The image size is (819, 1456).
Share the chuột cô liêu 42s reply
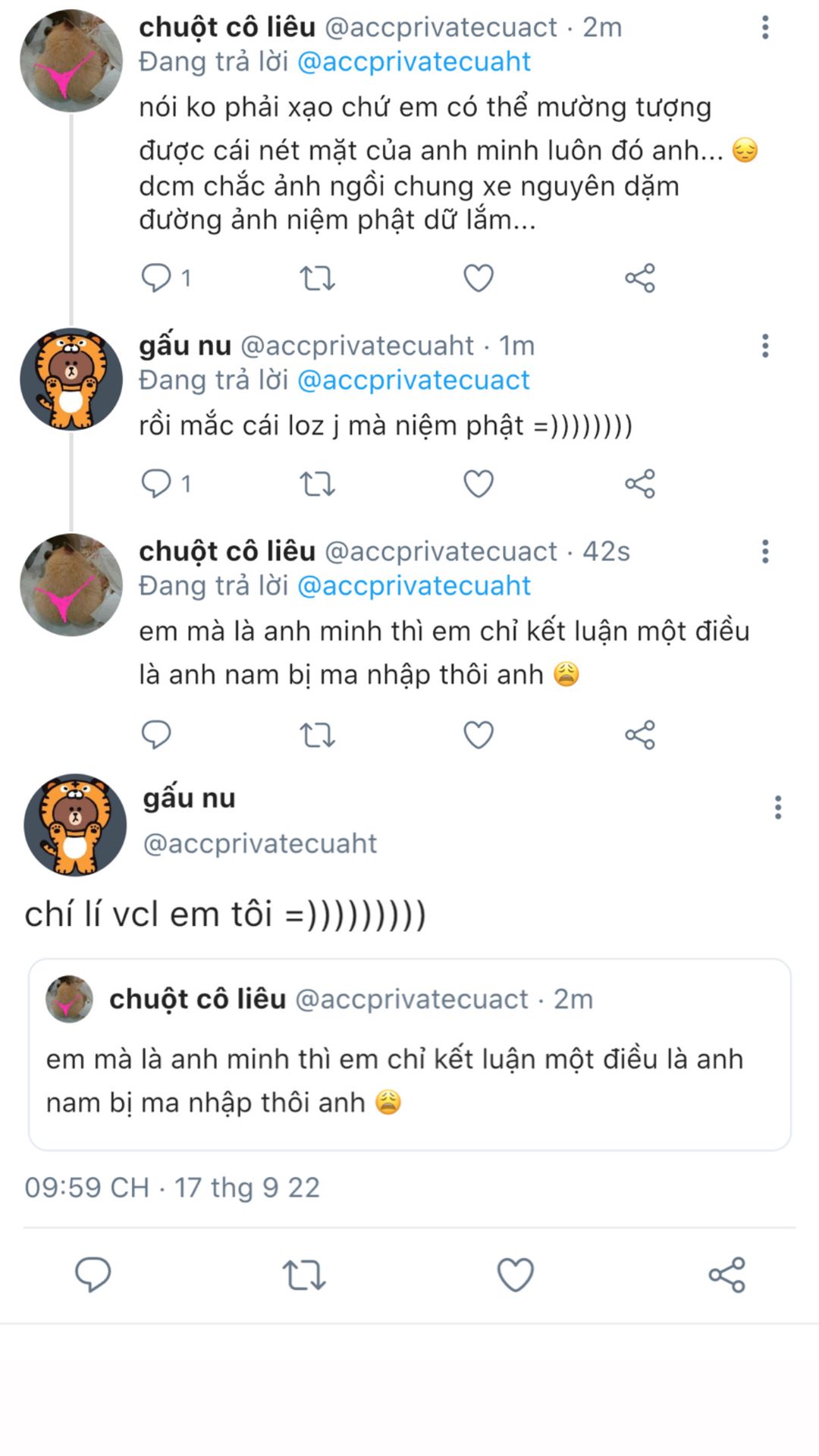tap(639, 735)
